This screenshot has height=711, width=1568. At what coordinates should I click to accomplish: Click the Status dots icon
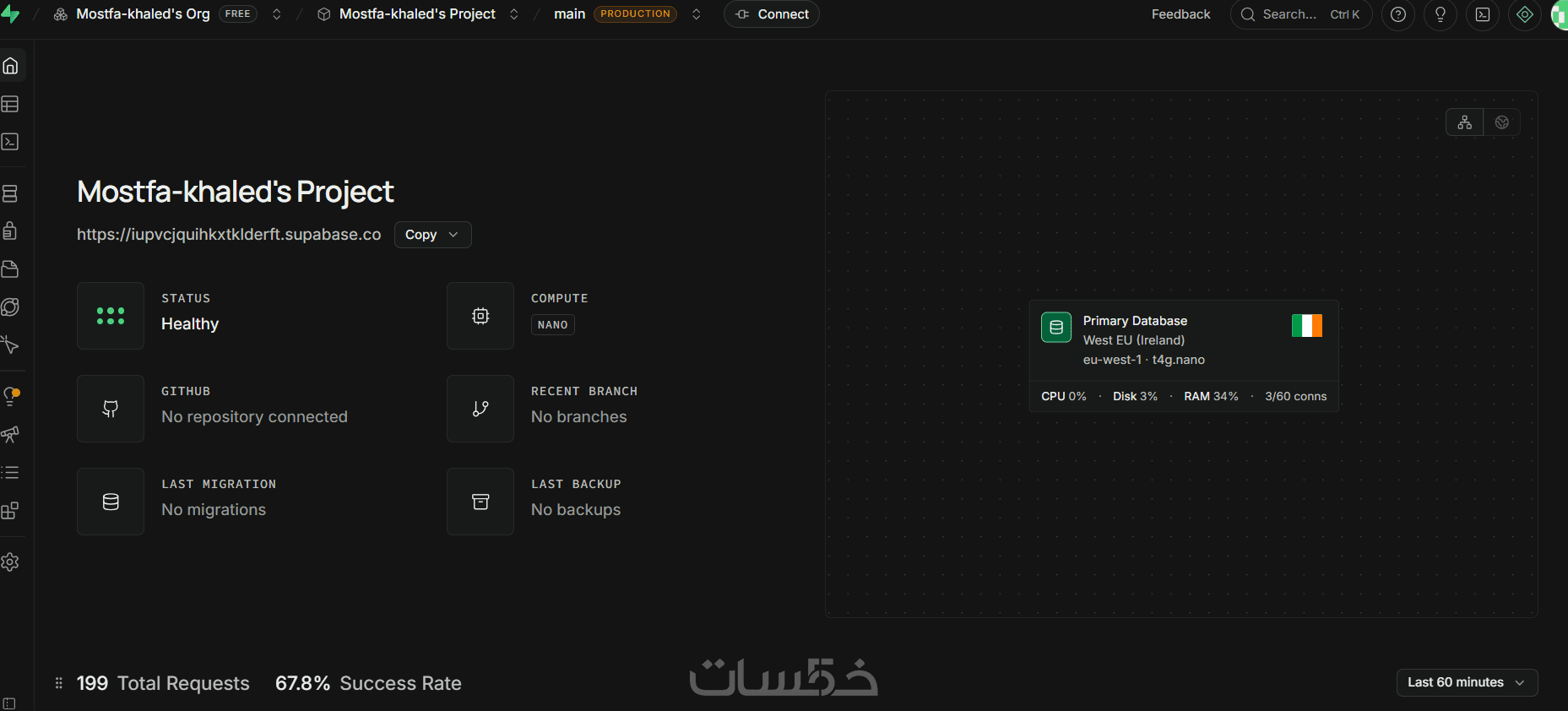(x=111, y=316)
